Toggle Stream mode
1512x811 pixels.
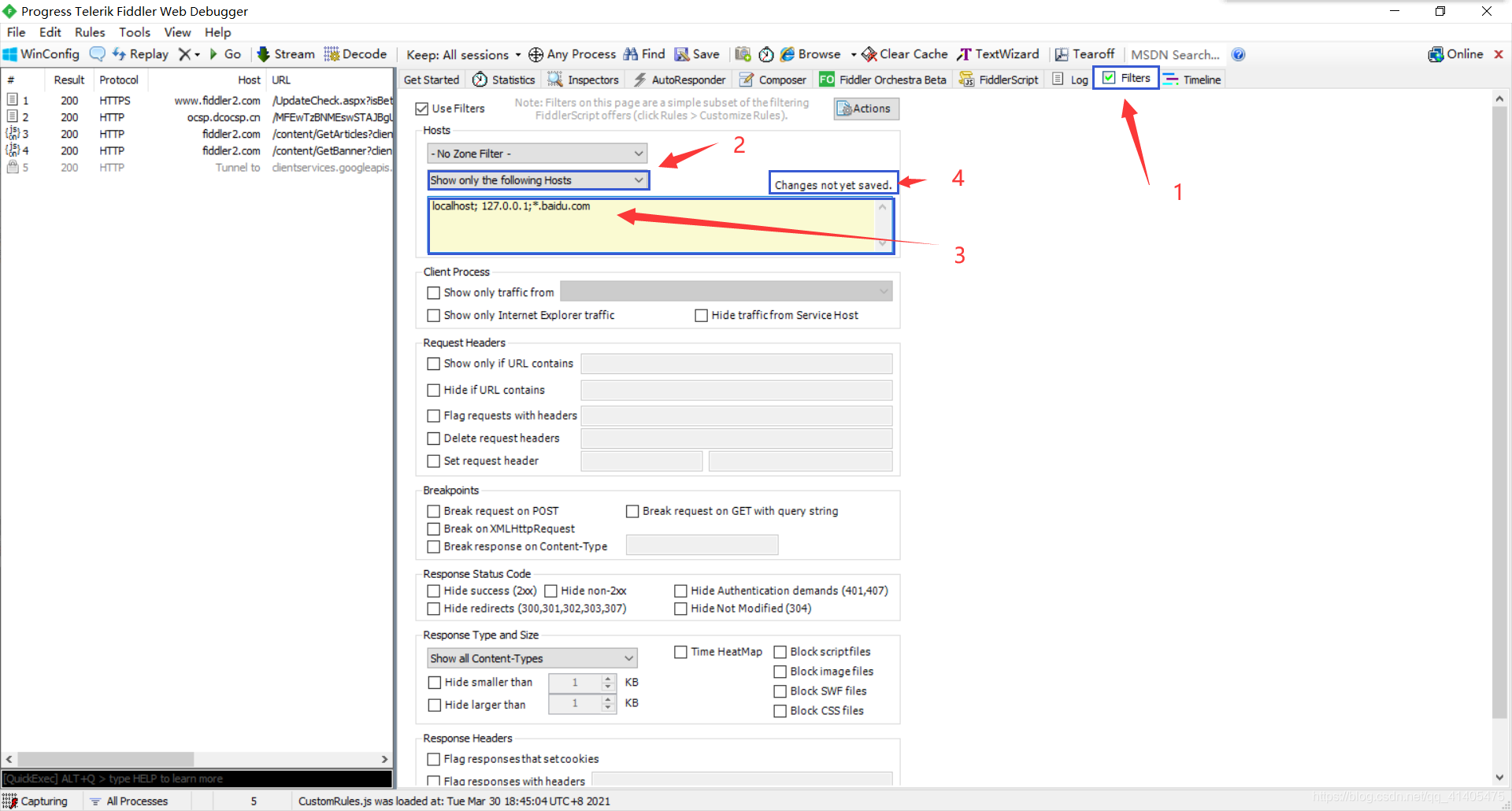[286, 54]
